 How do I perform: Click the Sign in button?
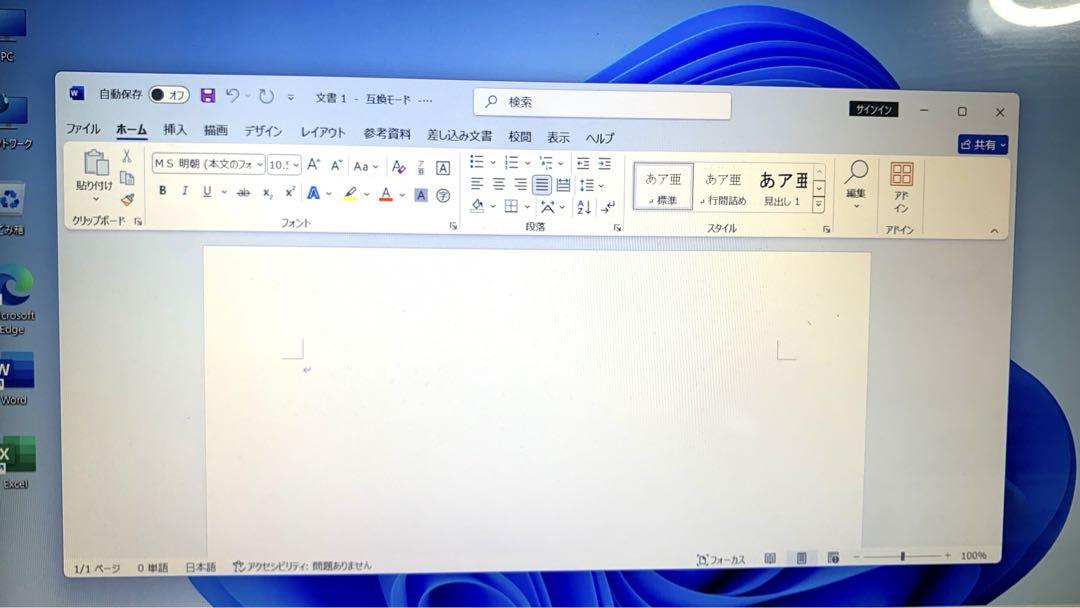pos(873,109)
